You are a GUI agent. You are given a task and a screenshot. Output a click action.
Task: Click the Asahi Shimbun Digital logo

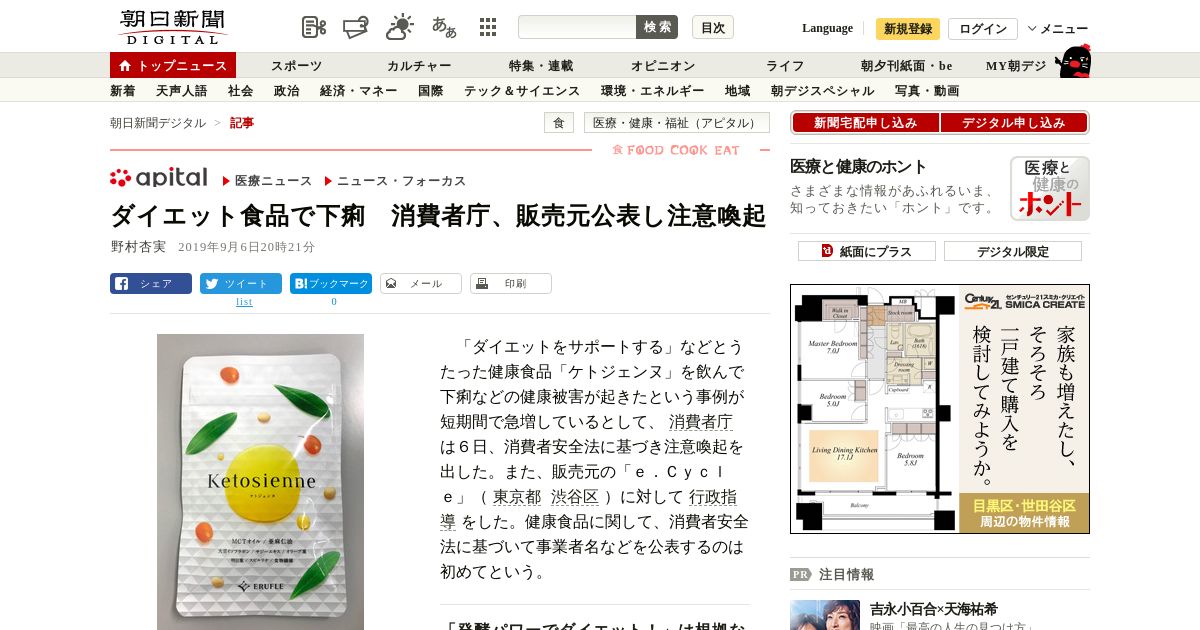coord(172,27)
